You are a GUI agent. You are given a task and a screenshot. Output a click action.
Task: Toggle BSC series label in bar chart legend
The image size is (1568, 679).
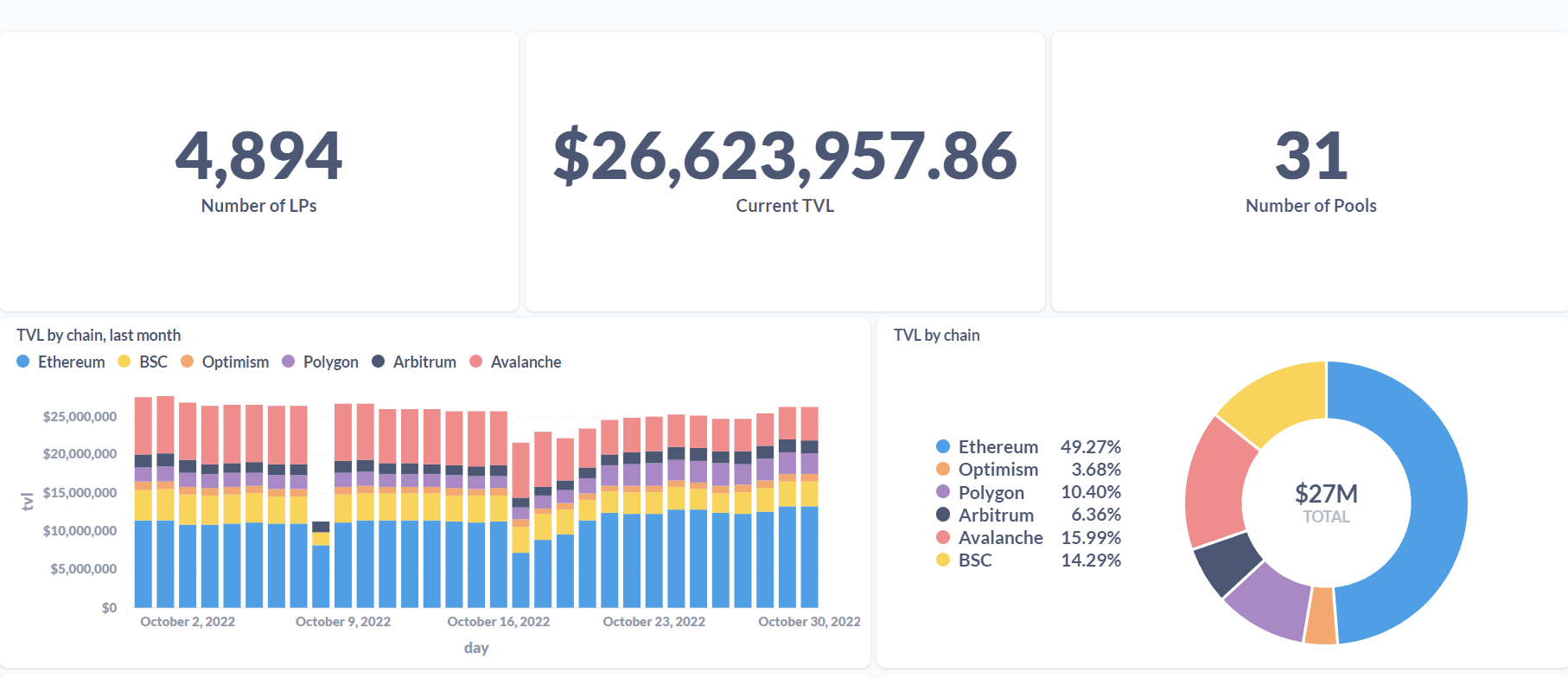point(154,362)
